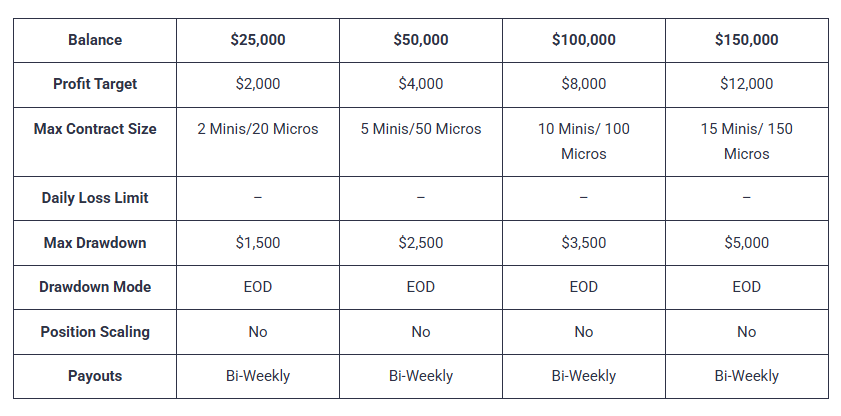Click the $150,000 balance column header
Screen dimensions: 841x416
point(747,40)
